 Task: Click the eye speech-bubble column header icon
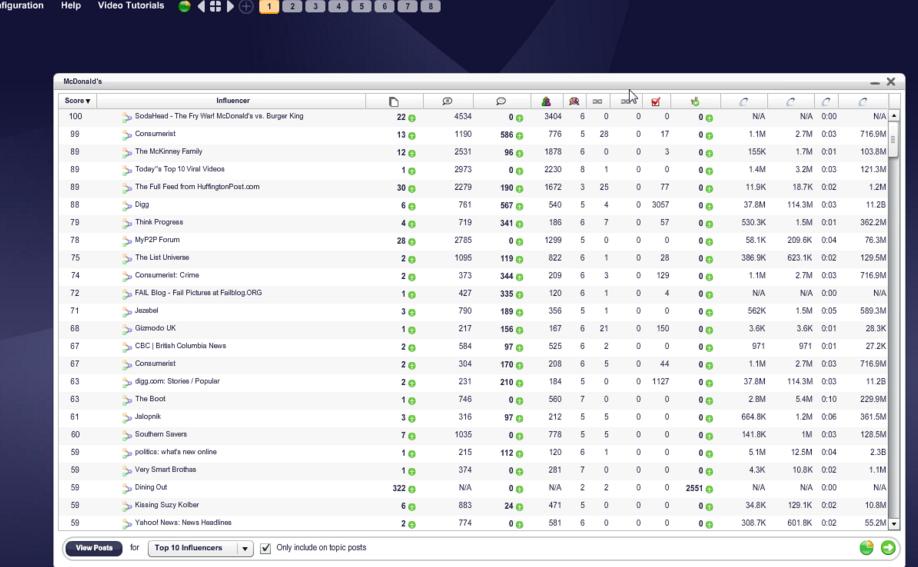point(447,101)
